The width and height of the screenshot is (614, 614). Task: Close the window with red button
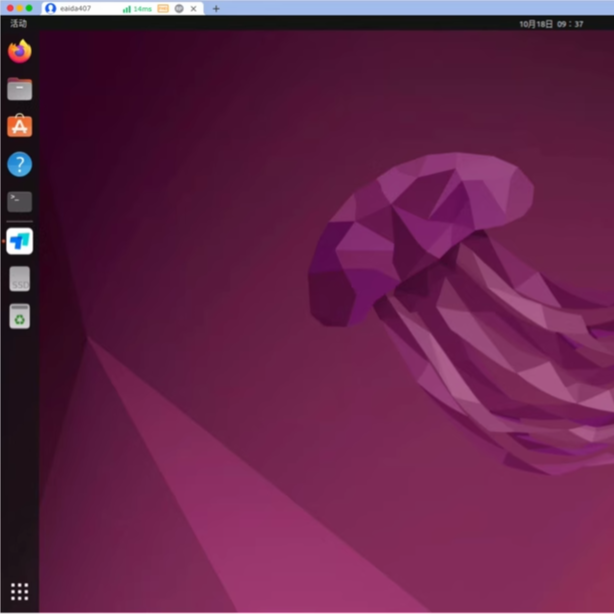click(10, 8)
